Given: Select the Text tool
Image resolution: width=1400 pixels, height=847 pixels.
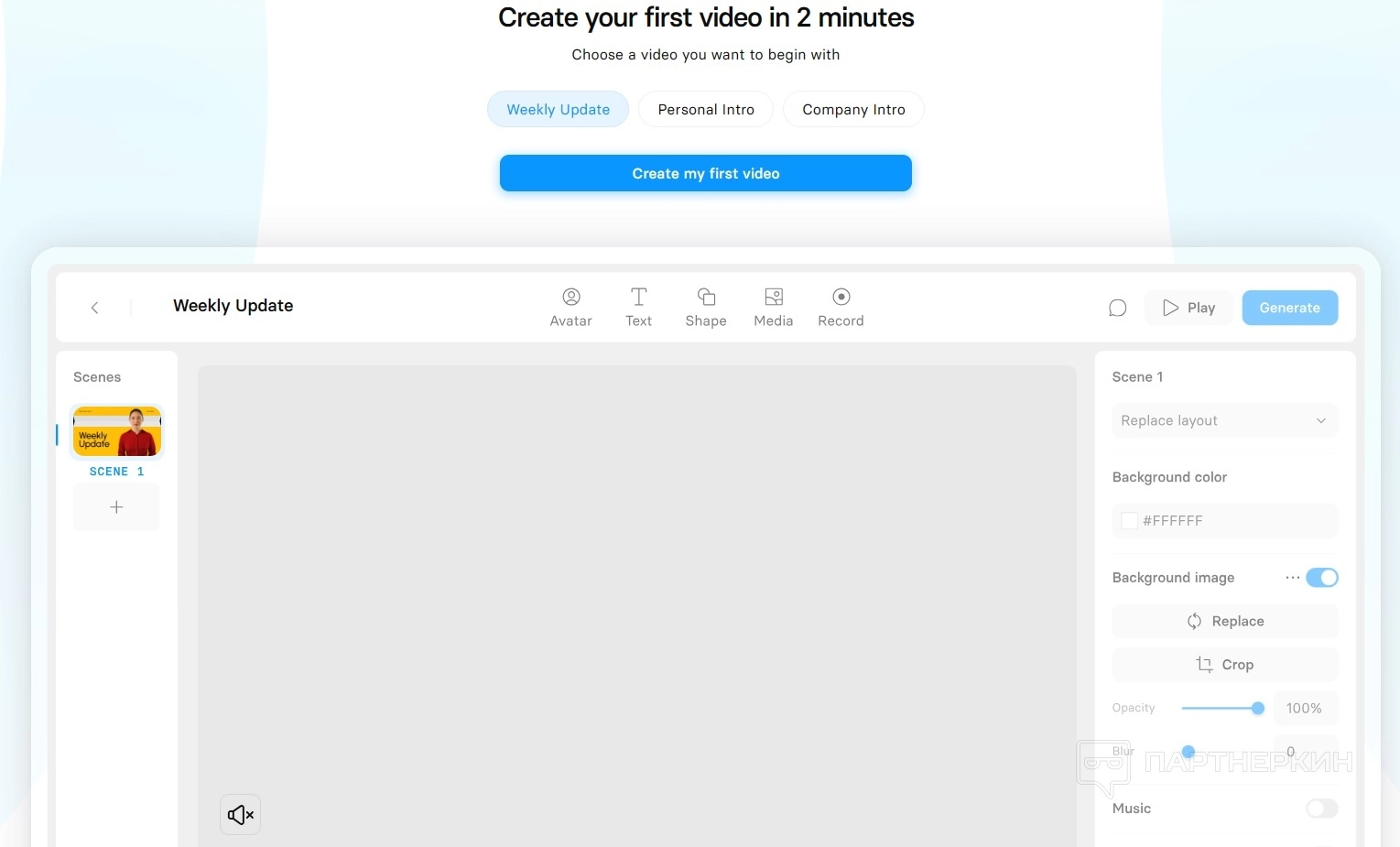Looking at the screenshot, I should coord(638,308).
